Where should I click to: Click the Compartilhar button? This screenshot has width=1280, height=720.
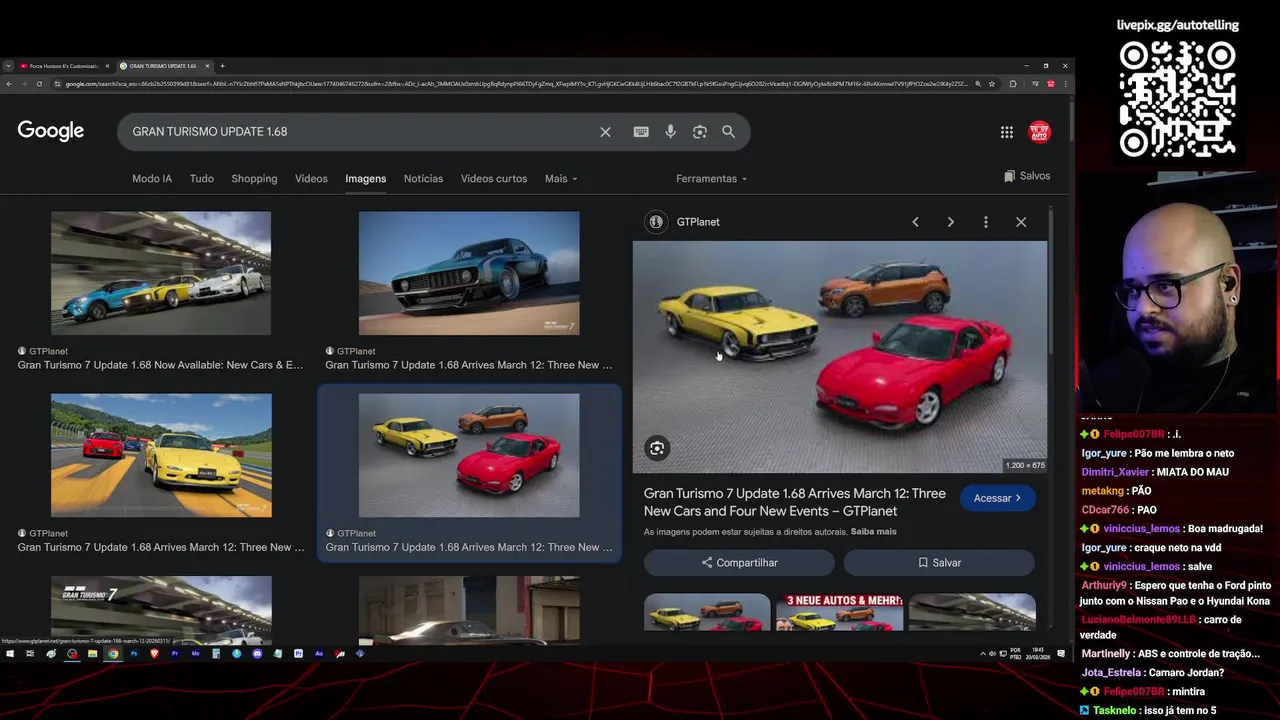coord(739,563)
